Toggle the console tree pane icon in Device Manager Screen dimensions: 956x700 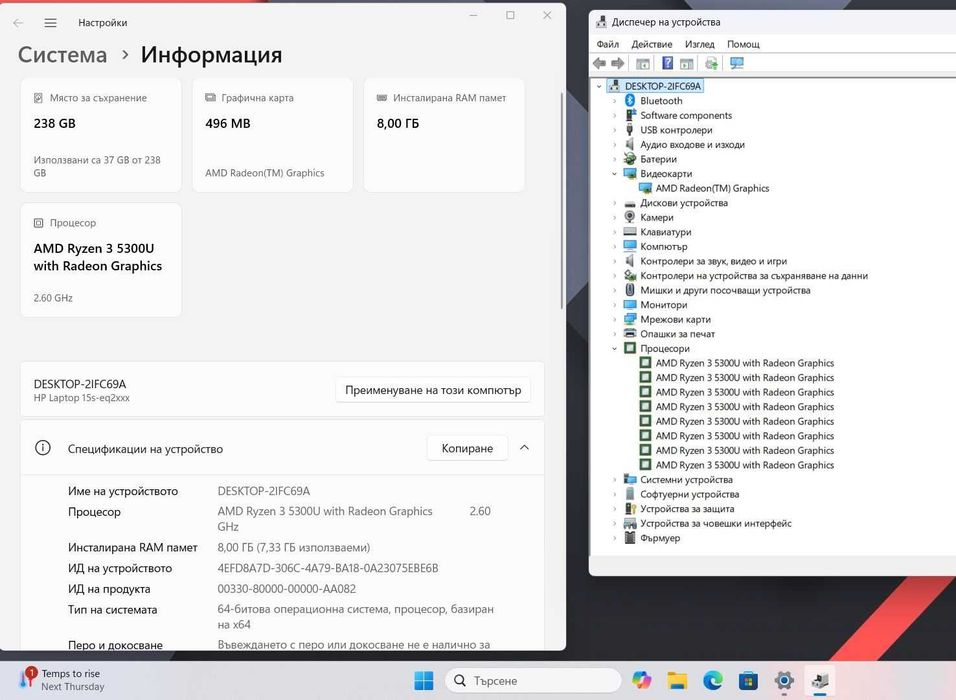pyautogui.click(x=643, y=63)
